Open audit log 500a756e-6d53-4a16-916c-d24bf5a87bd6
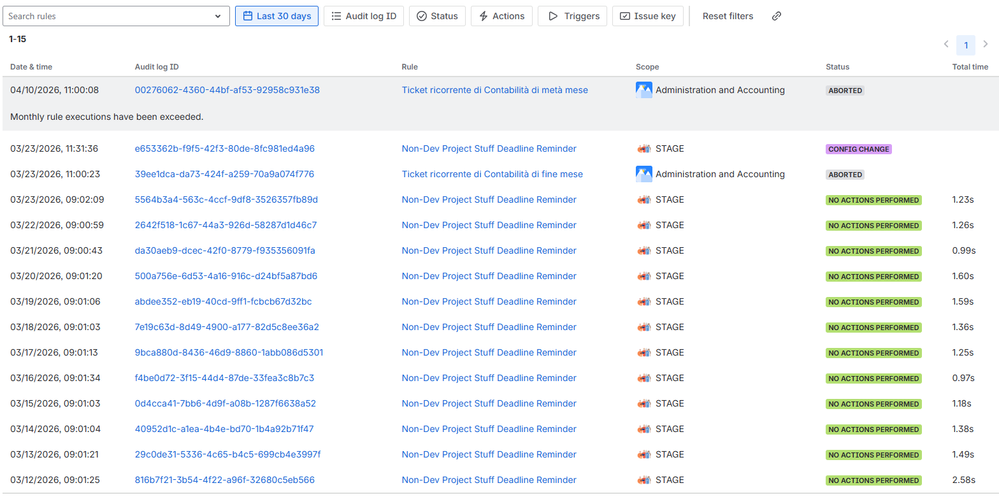 pyautogui.click(x=226, y=277)
